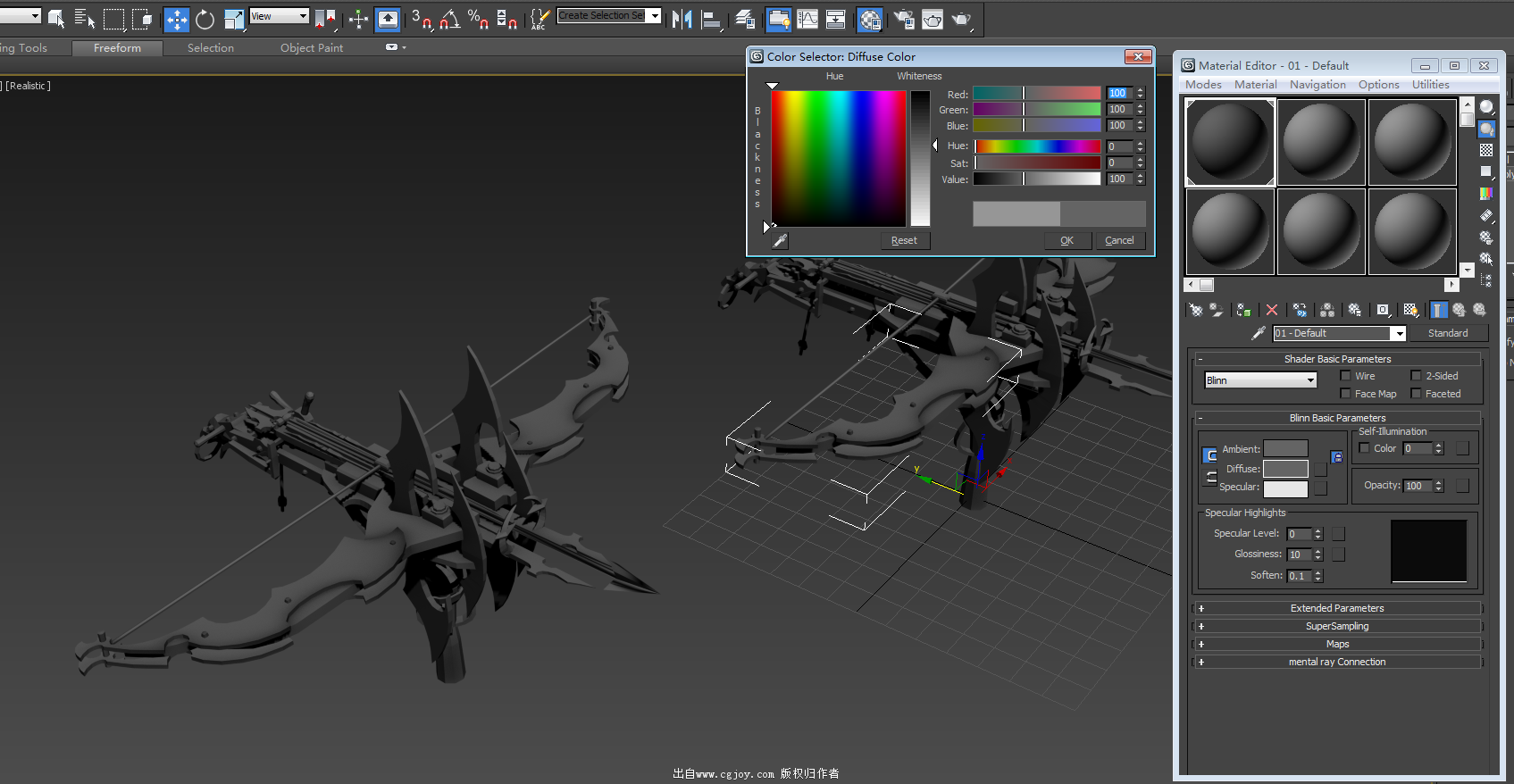1514x784 pixels.
Task: Expand the mental ray Connection rollout
Action: point(1337,662)
